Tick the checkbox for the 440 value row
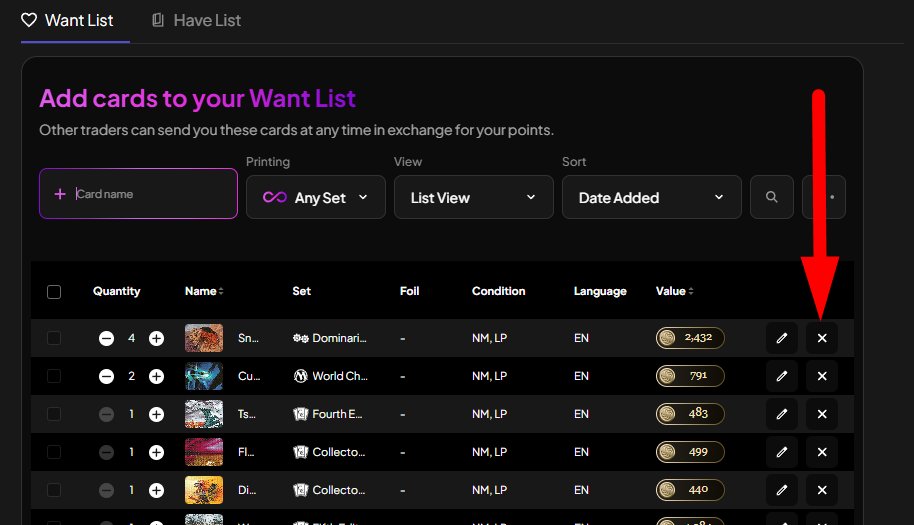Image resolution: width=914 pixels, height=525 pixels. click(54, 490)
